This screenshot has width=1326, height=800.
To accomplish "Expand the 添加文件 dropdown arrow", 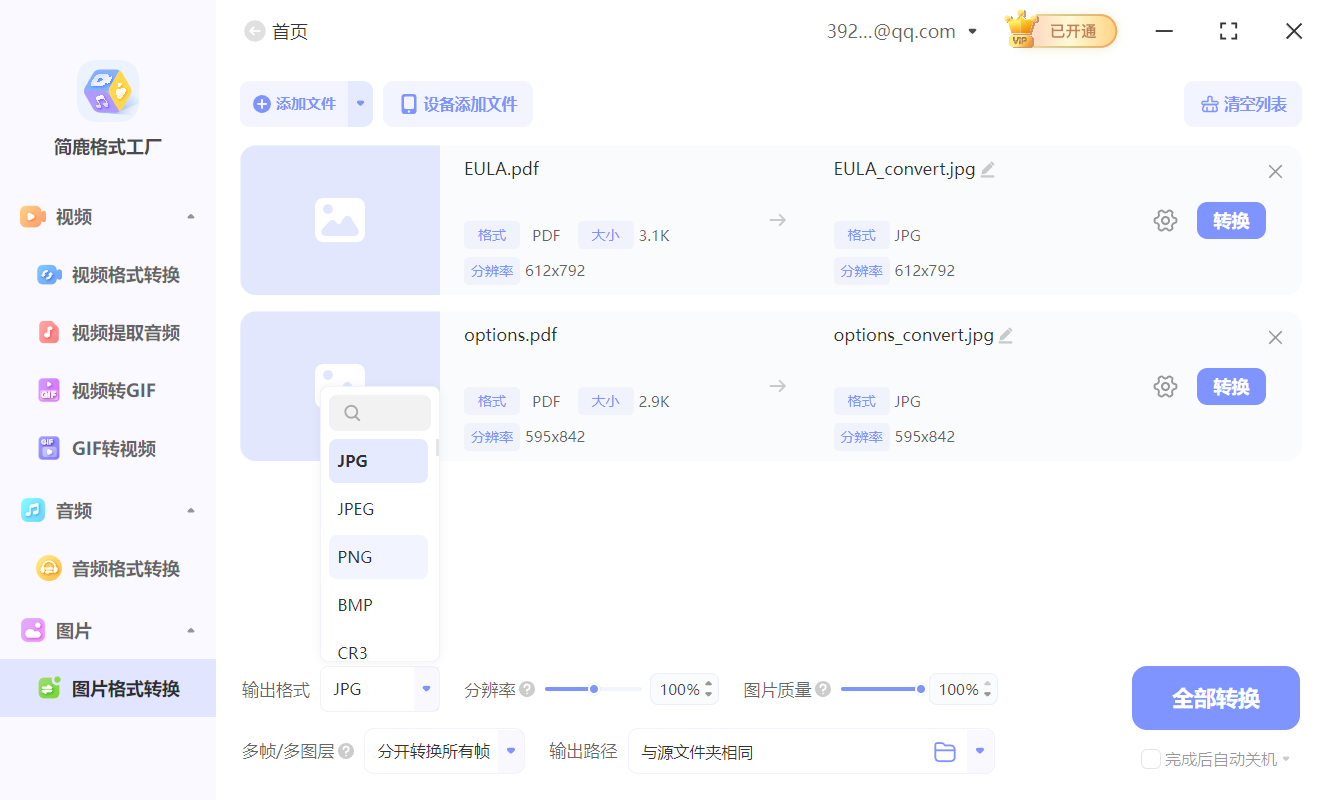I will (x=361, y=104).
